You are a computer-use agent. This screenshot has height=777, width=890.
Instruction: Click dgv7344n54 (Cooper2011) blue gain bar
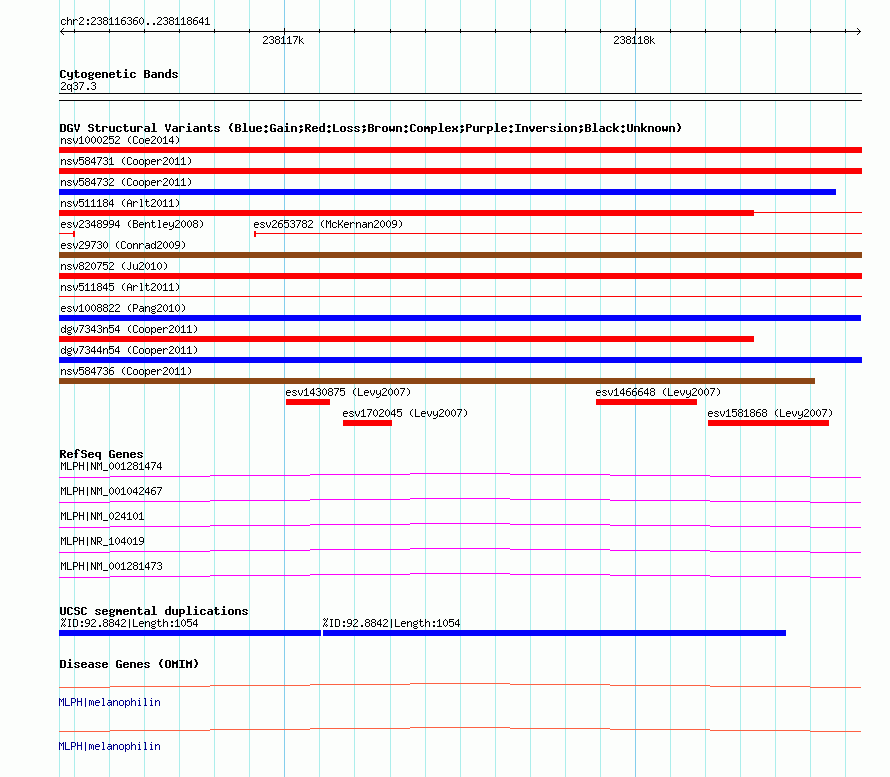click(x=460, y=360)
